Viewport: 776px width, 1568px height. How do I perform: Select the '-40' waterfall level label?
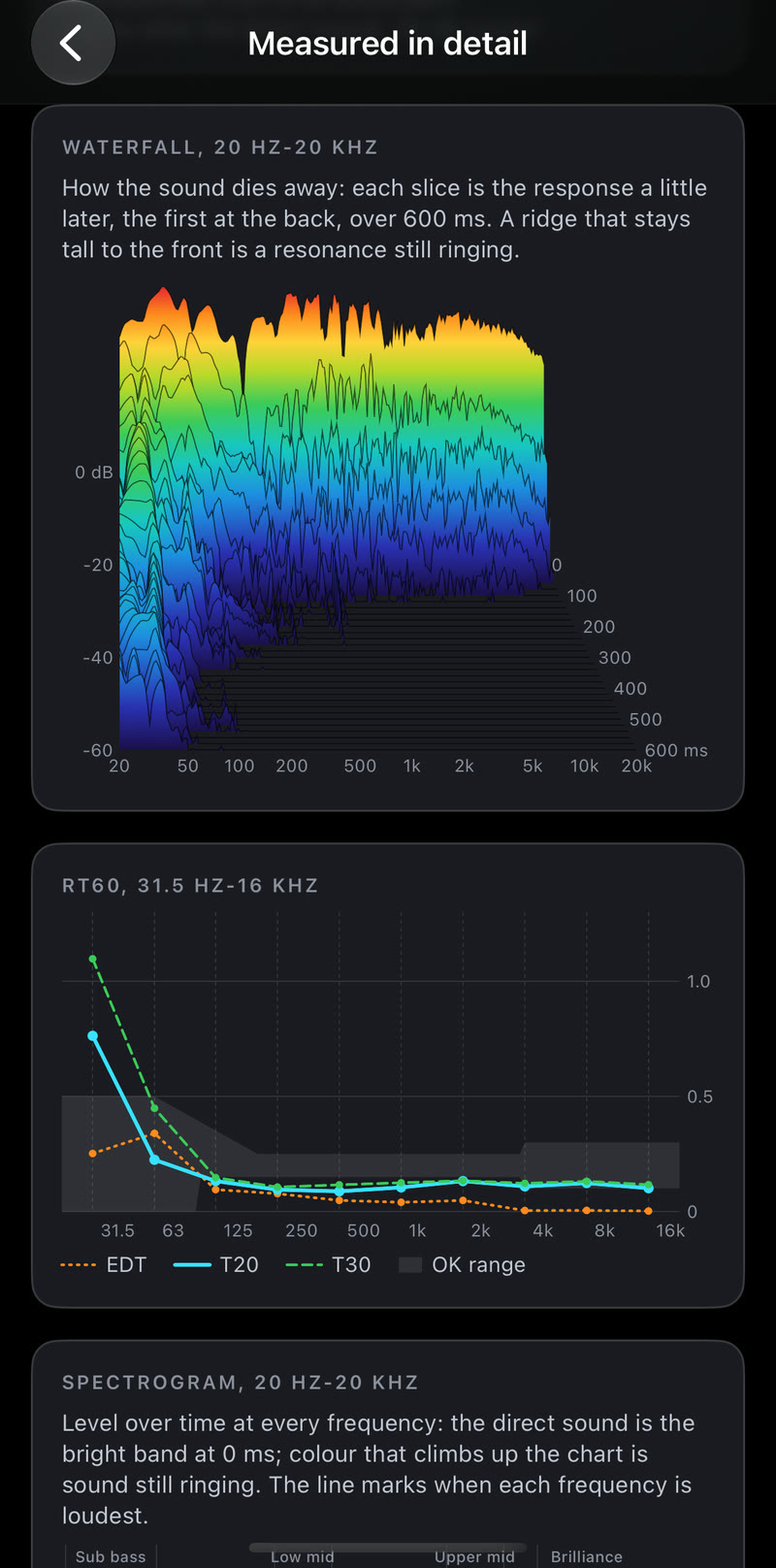(x=98, y=658)
